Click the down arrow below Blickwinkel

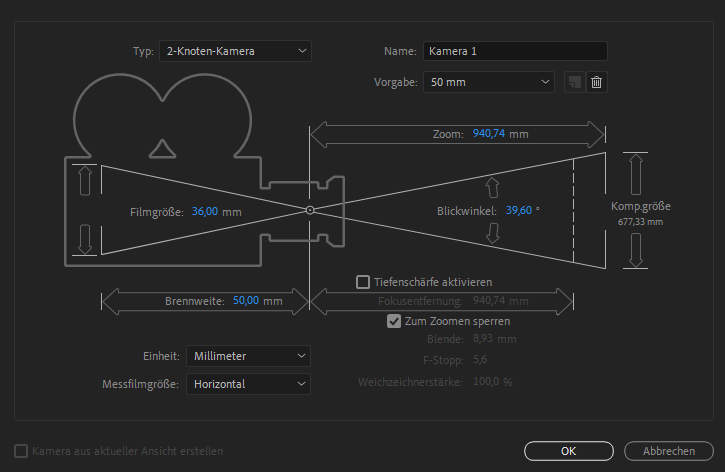(x=491, y=234)
